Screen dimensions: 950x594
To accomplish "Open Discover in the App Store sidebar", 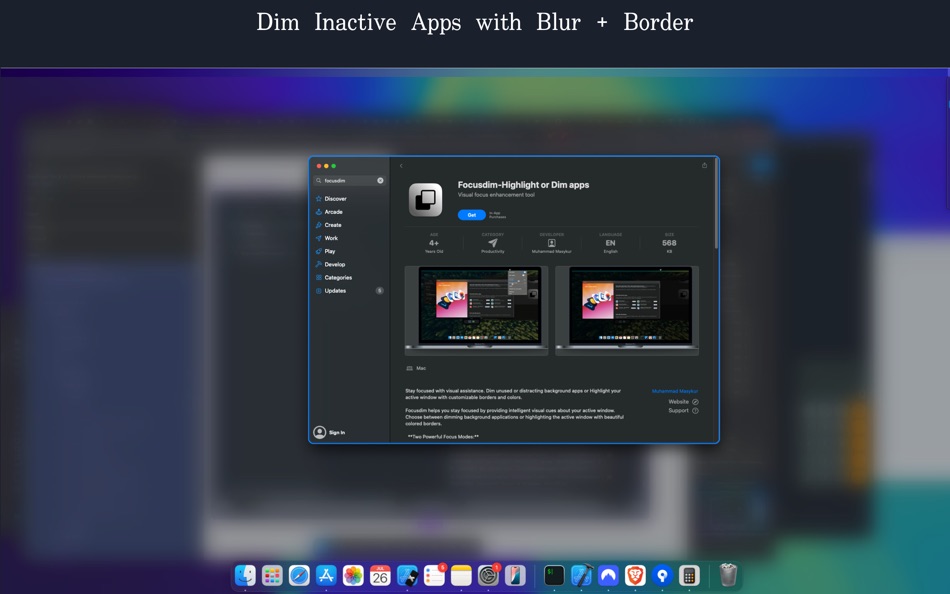I will pos(331,199).
